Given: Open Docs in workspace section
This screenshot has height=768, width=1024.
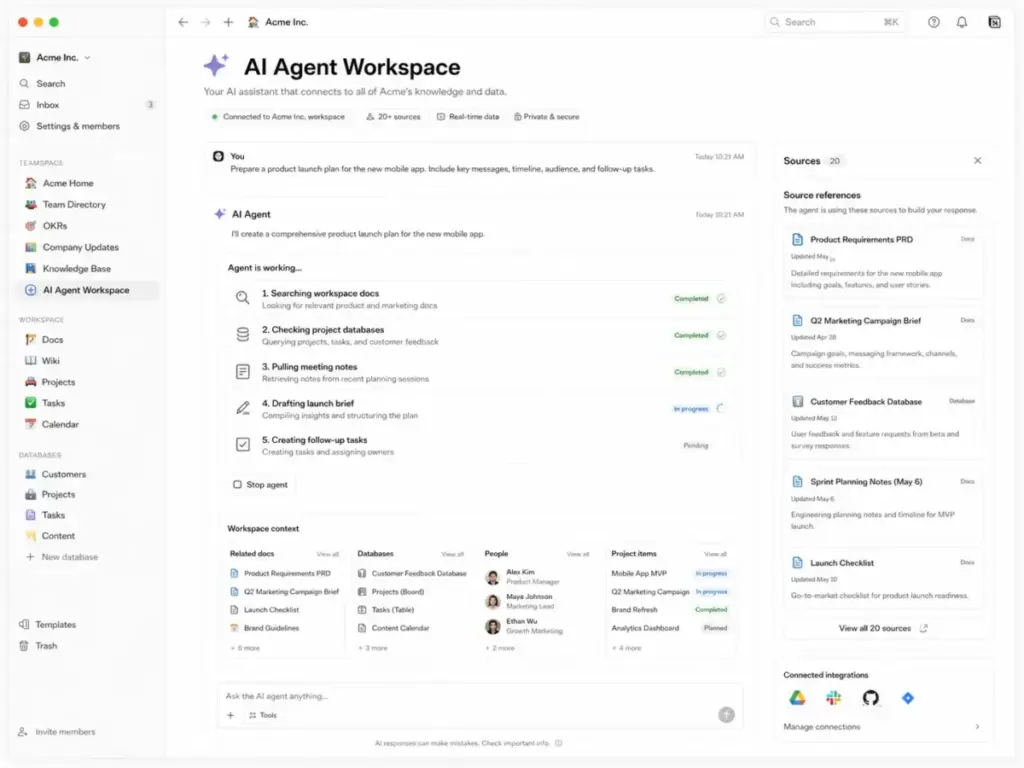Looking at the screenshot, I should [44, 340].
